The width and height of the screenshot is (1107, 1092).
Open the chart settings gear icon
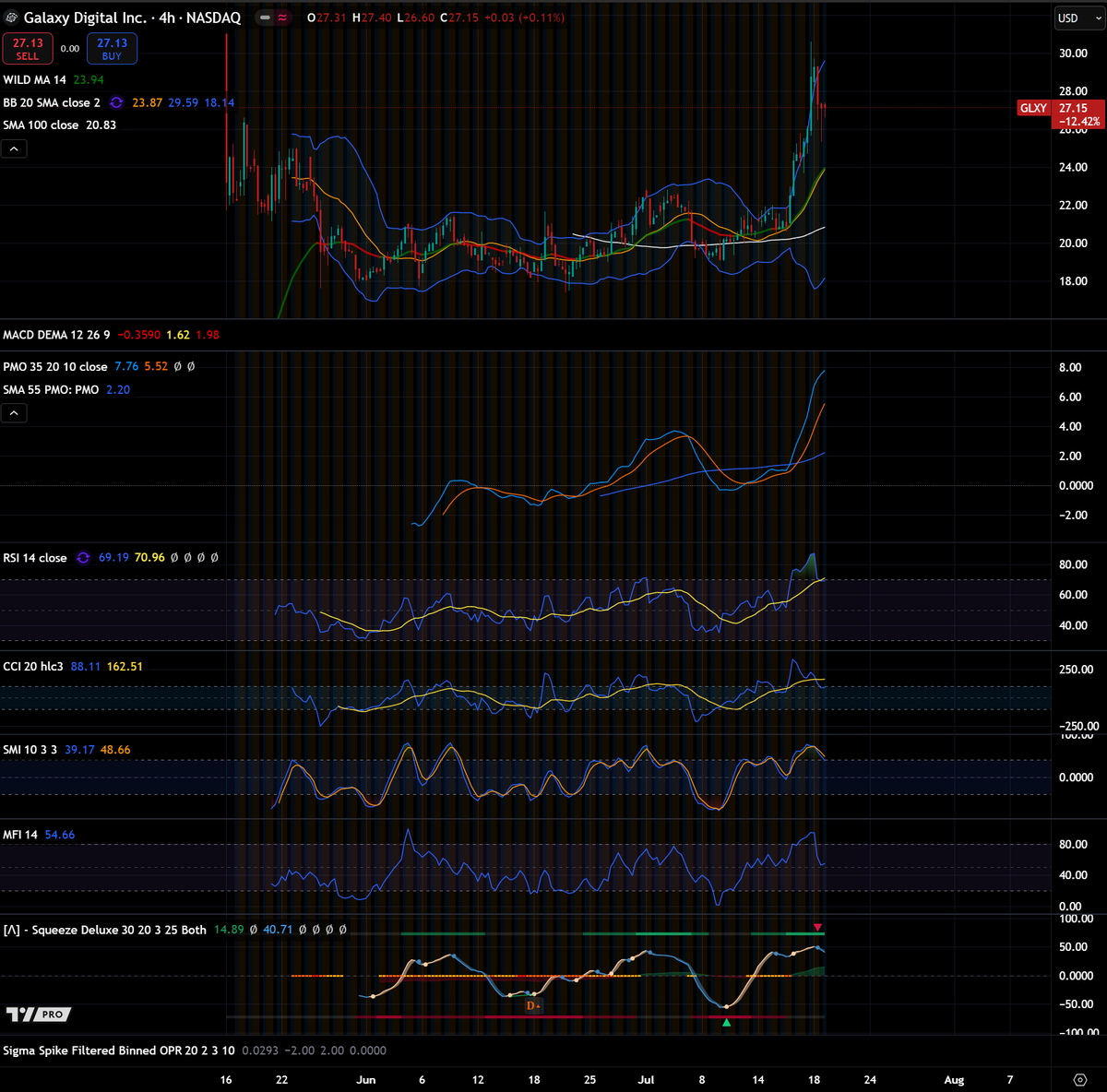1080,1079
